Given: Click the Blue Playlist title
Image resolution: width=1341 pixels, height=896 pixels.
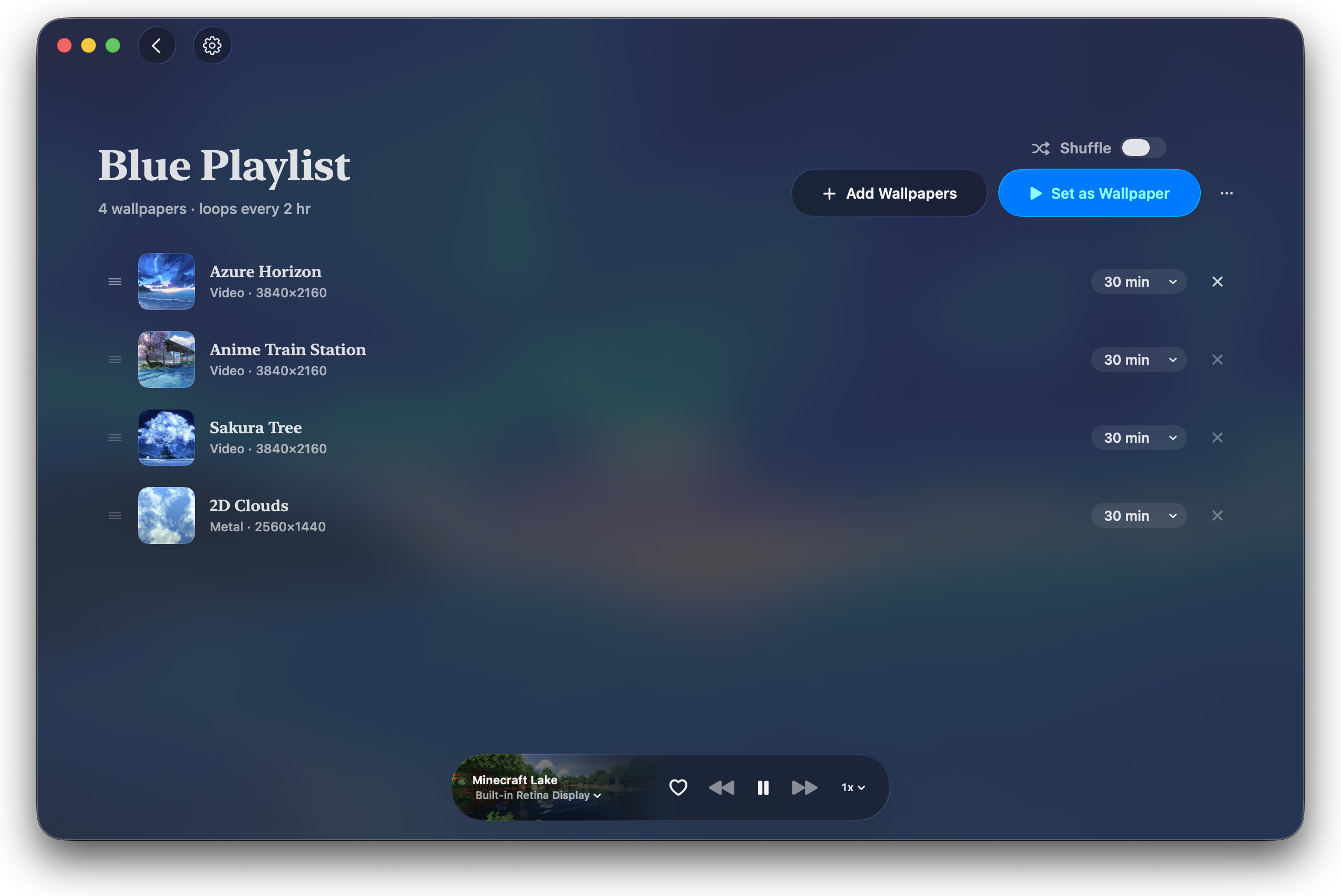Looking at the screenshot, I should click(x=224, y=165).
